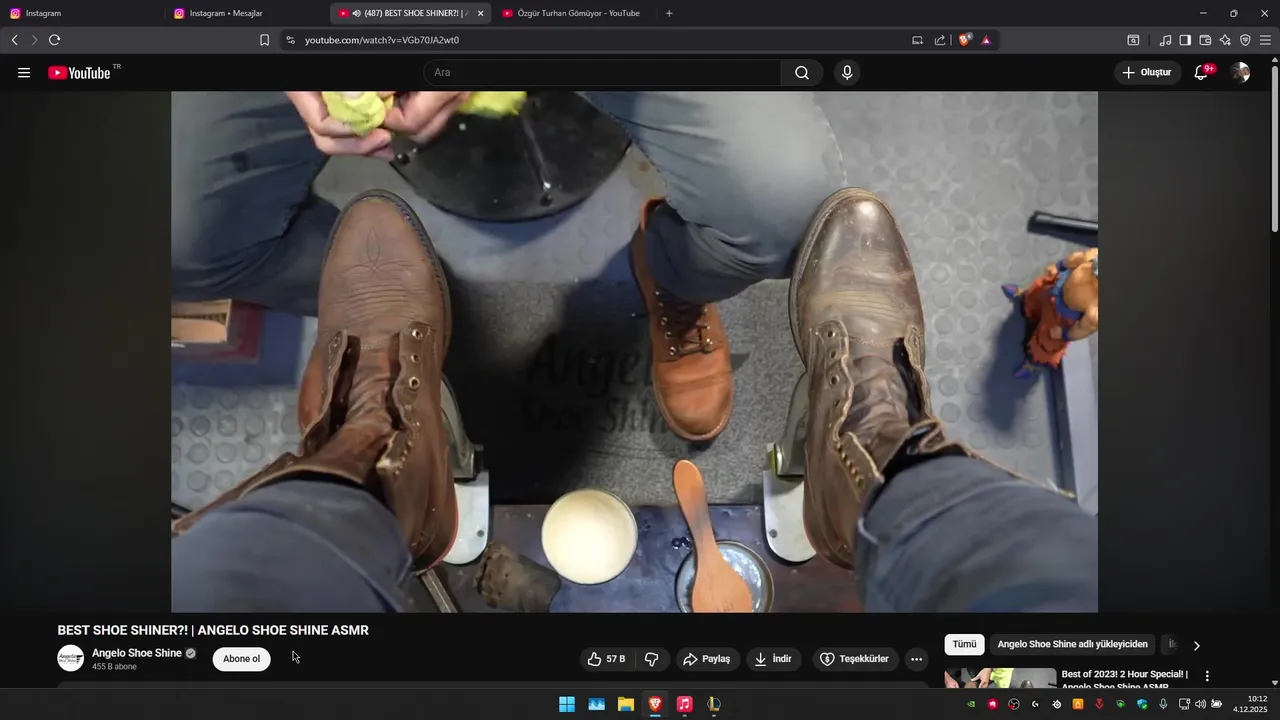Pause the shoe shine video player

point(634,352)
